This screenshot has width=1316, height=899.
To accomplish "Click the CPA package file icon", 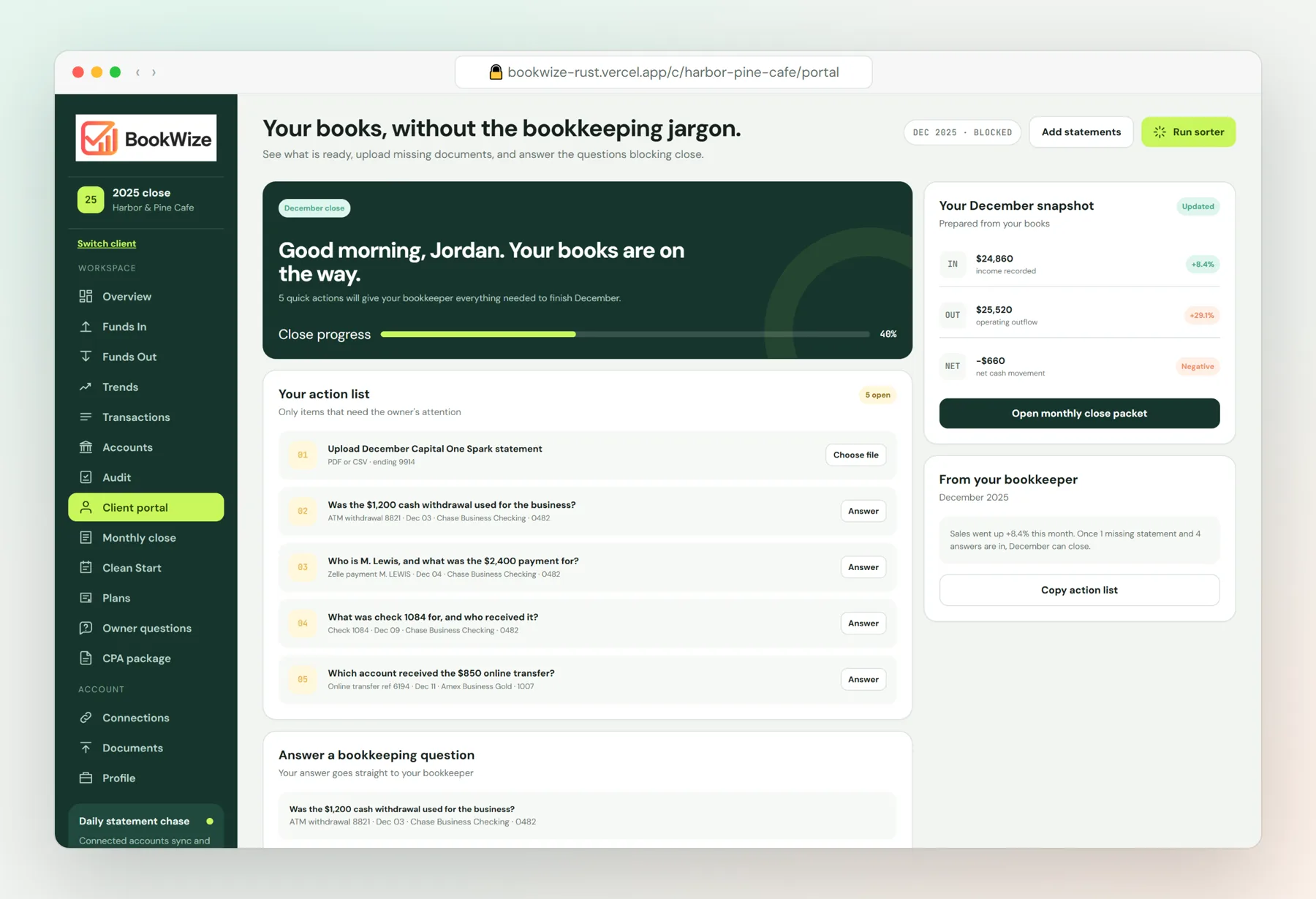I will (x=86, y=658).
